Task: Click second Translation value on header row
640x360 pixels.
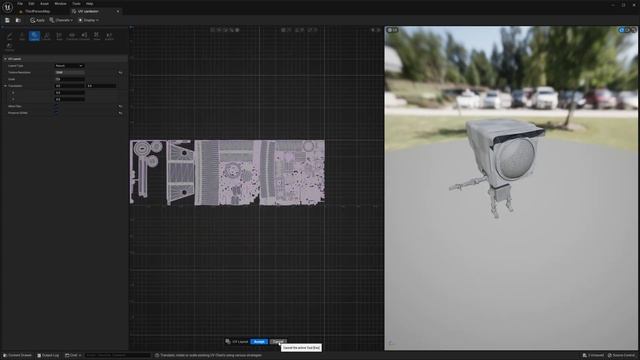Action: point(101,86)
